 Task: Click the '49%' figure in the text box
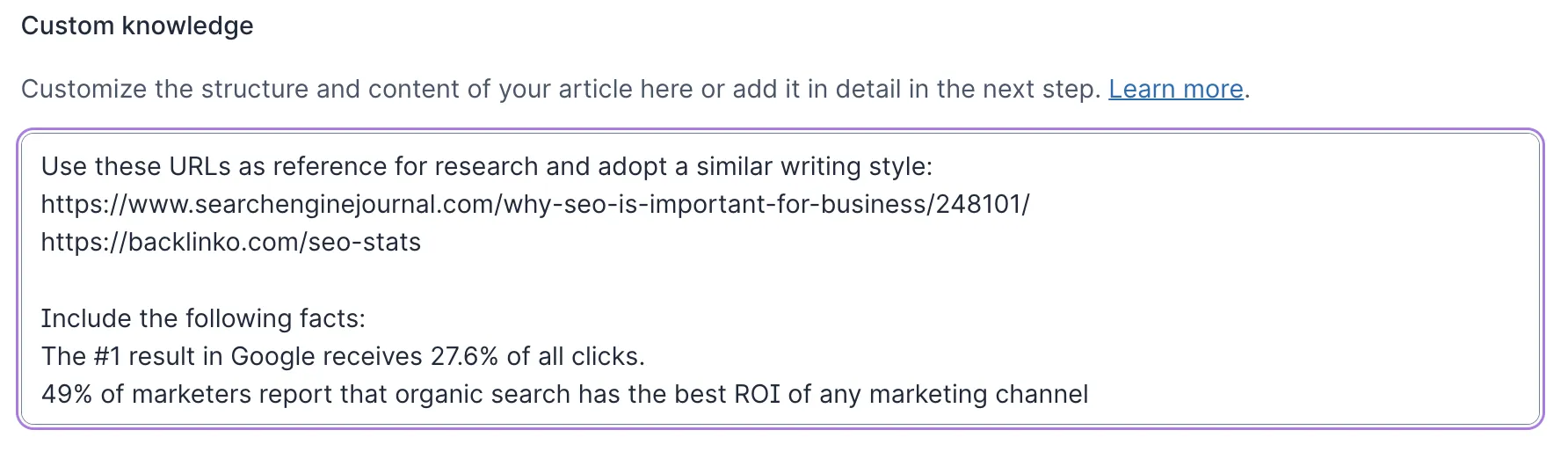(66, 394)
